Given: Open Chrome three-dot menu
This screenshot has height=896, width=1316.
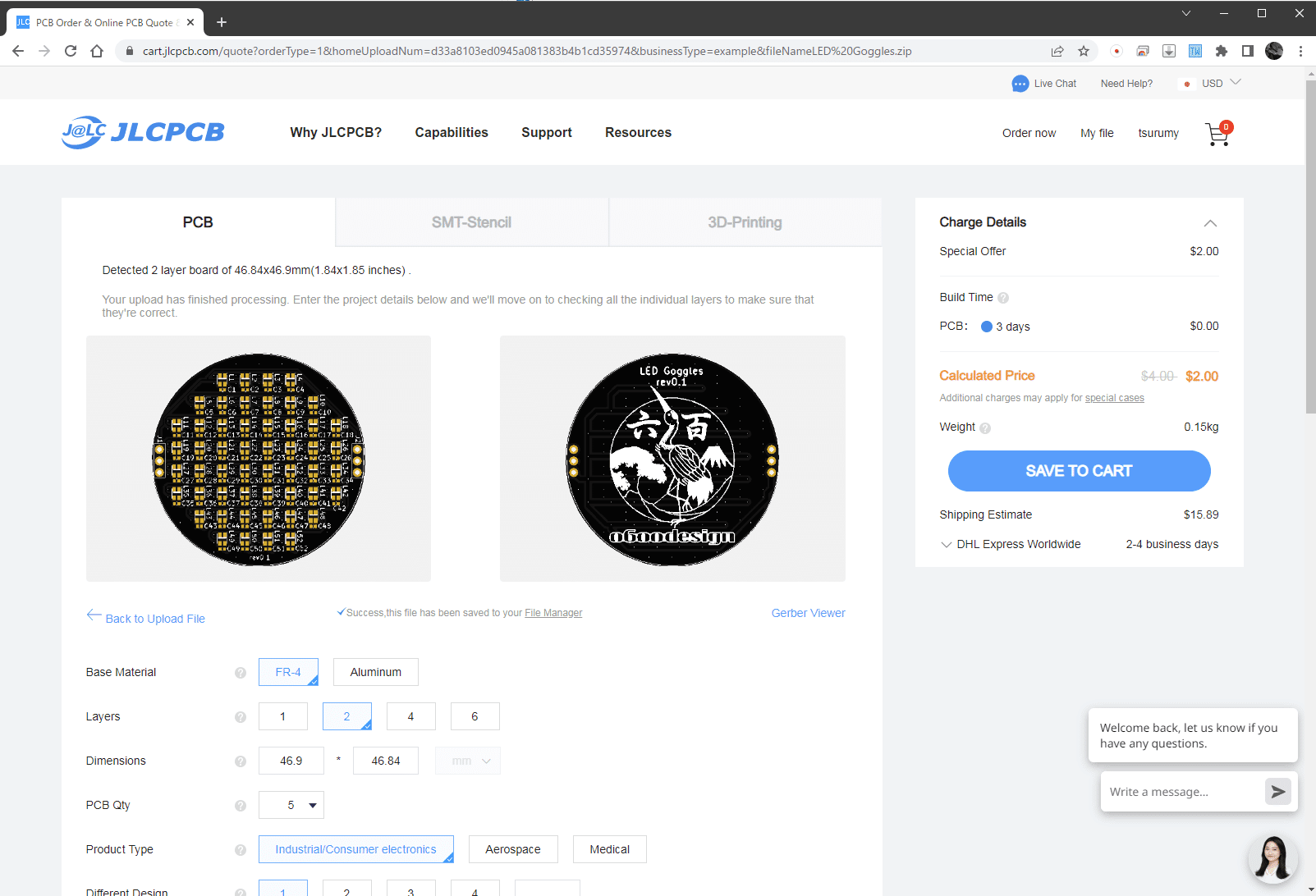Looking at the screenshot, I should click(1300, 51).
